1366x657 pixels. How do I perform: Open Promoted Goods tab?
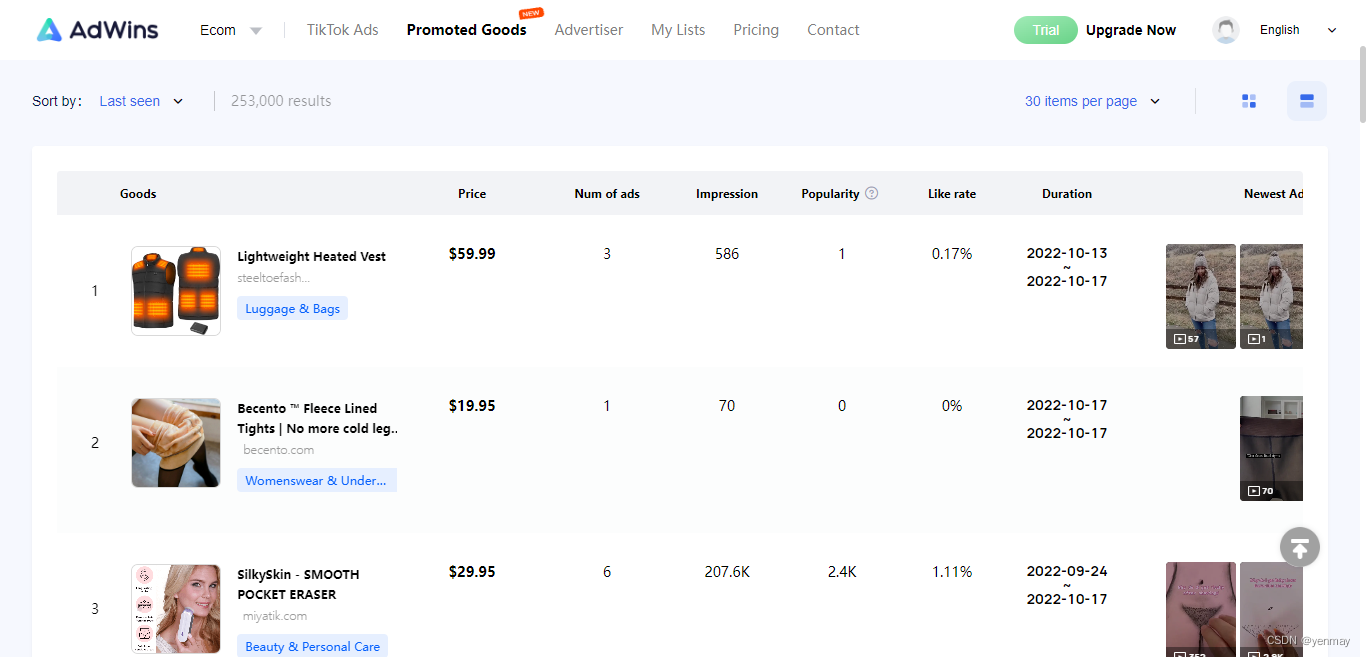pos(467,30)
